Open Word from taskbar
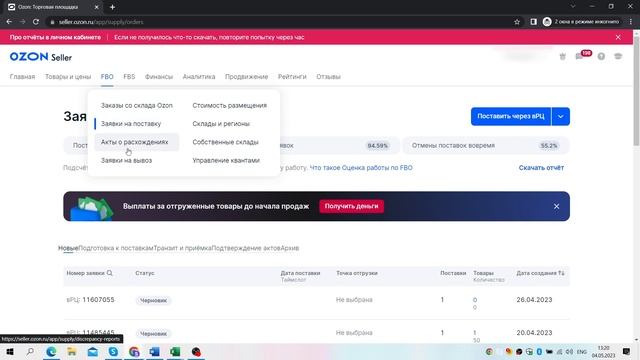This screenshot has height=360, width=640. coord(154,351)
